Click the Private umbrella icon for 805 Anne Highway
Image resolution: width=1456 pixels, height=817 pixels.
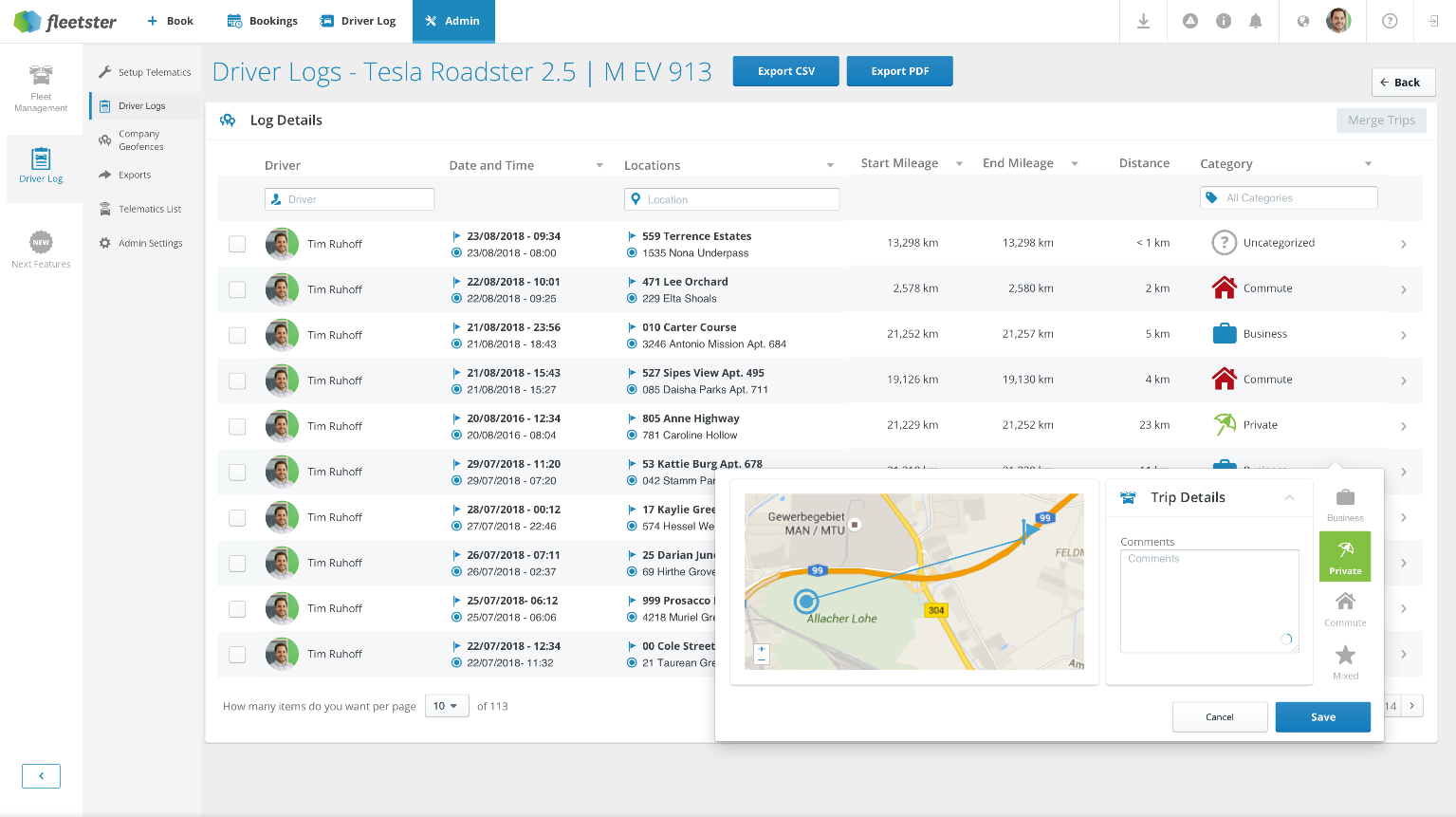1225,425
